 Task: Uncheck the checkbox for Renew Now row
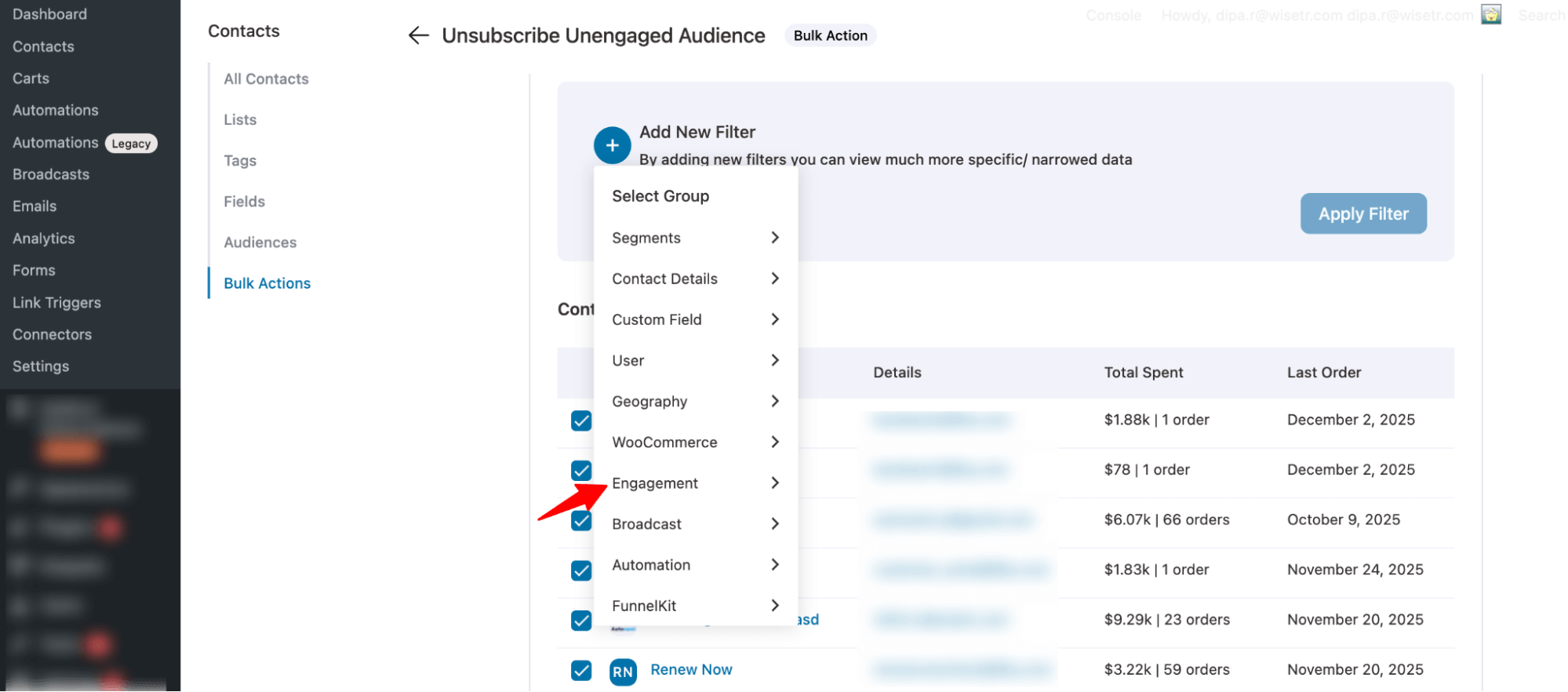click(x=581, y=670)
